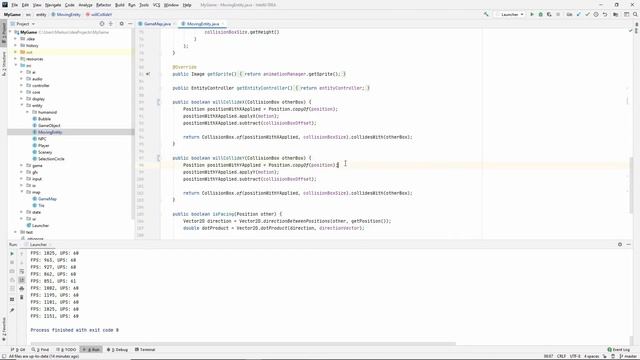Click the Run console horizontal scrollbar
Viewport: 640px width, 360px height.
243,344
